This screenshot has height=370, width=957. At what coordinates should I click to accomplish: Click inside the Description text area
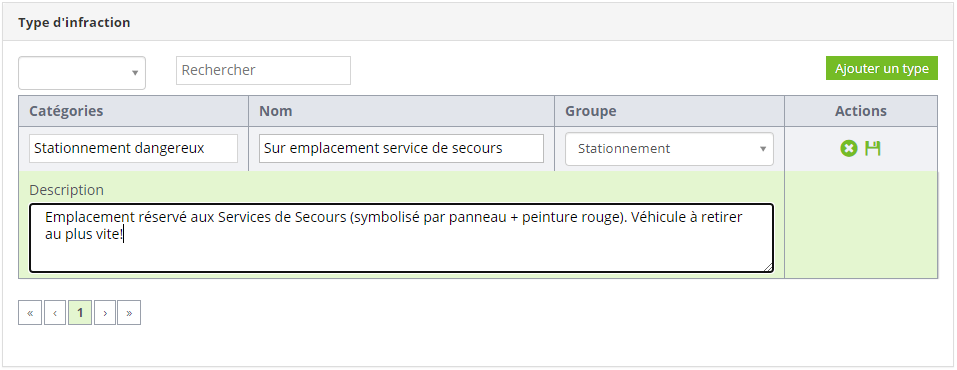point(402,238)
